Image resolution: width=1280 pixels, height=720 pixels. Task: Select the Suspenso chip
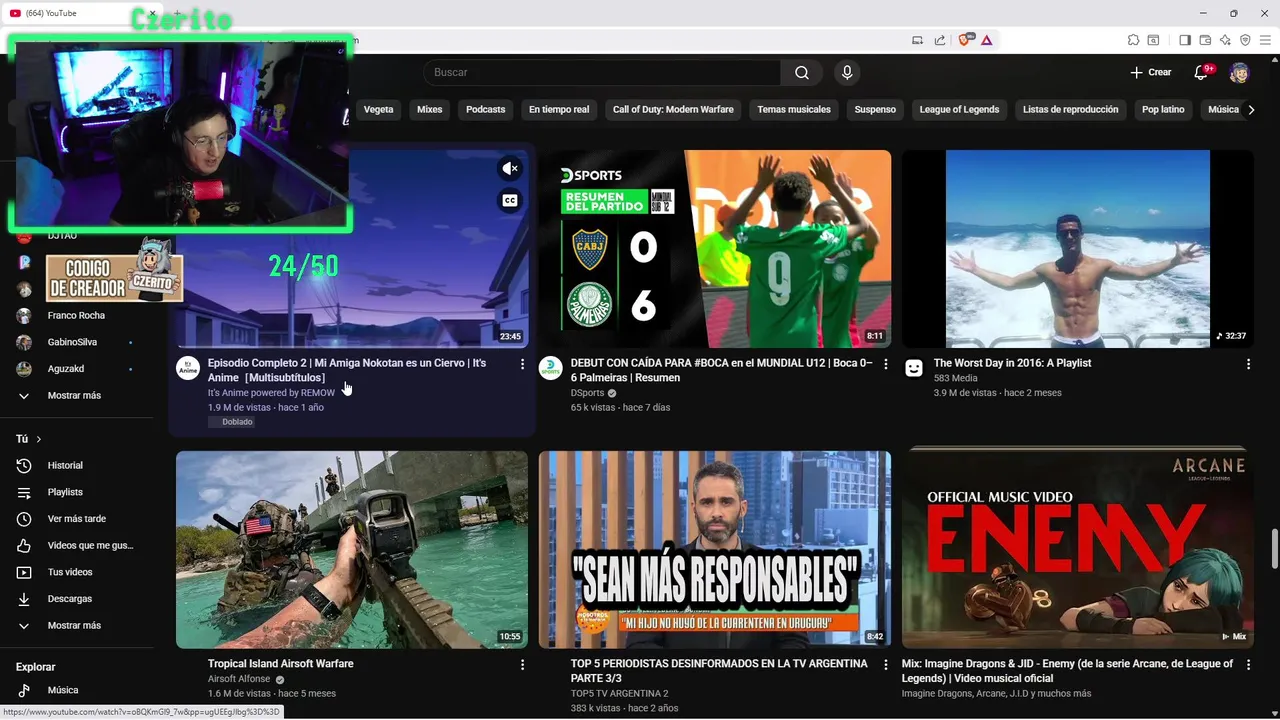(875, 110)
